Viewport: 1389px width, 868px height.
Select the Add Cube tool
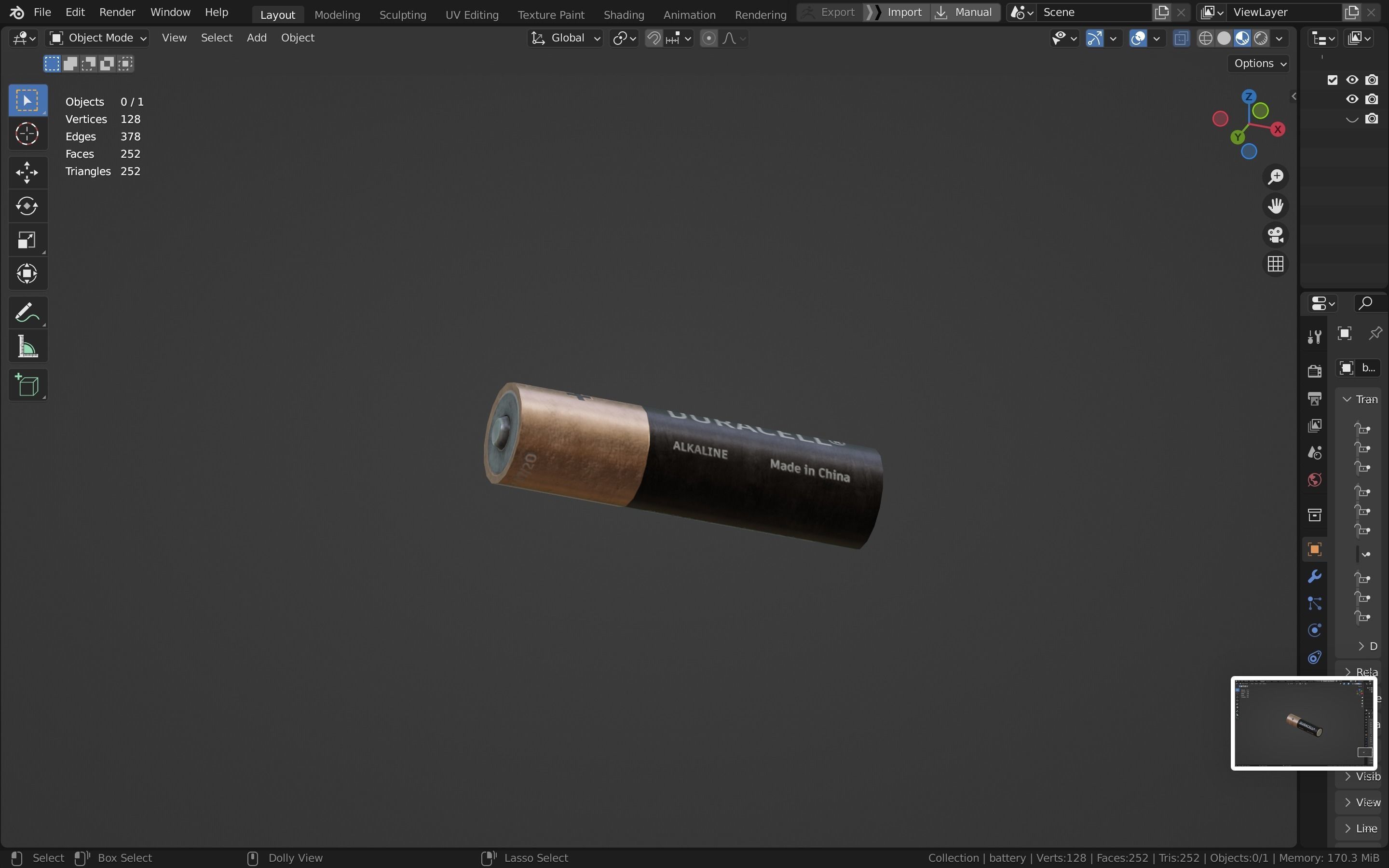(x=27, y=385)
